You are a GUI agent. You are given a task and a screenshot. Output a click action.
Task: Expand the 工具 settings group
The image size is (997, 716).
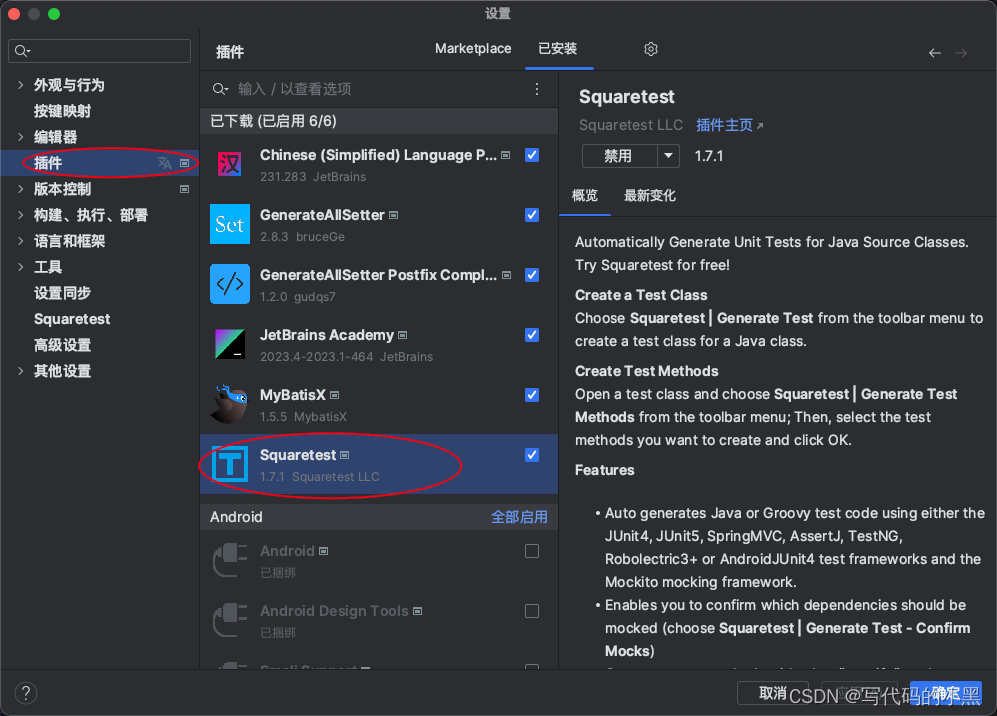[x=20, y=267]
